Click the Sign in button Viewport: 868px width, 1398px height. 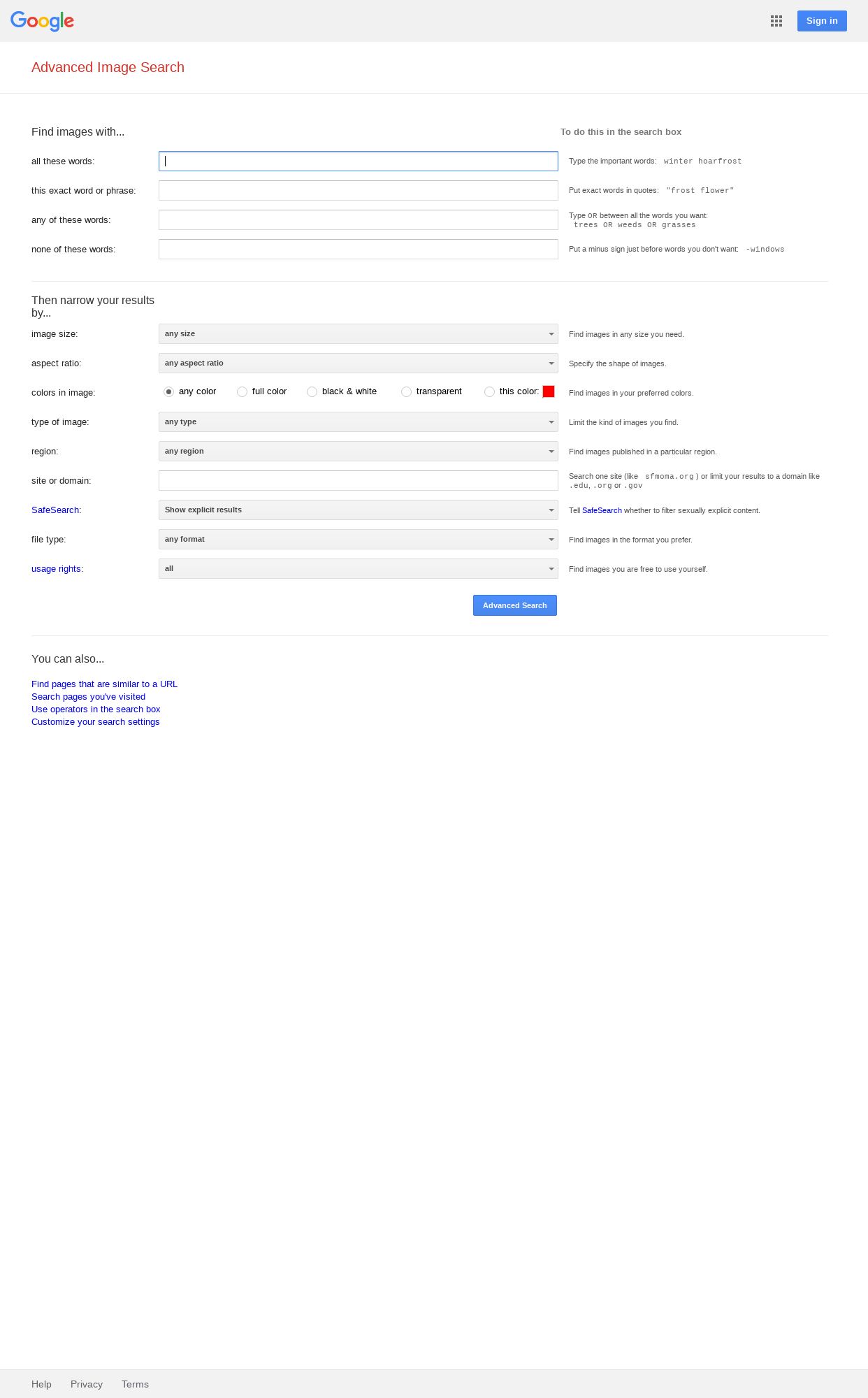point(822,21)
